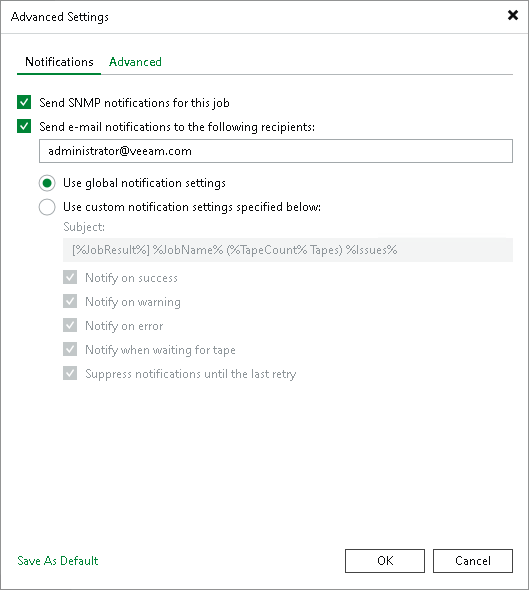Screen dimensions: 529x590
Task: Click the Subject text field
Action: tap(288, 250)
